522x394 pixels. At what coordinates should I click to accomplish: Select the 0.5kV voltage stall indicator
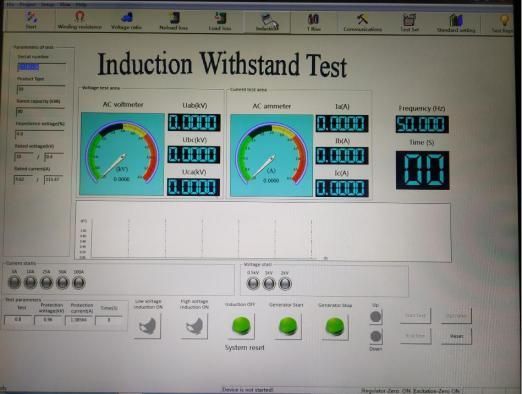(x=253, y=284)
